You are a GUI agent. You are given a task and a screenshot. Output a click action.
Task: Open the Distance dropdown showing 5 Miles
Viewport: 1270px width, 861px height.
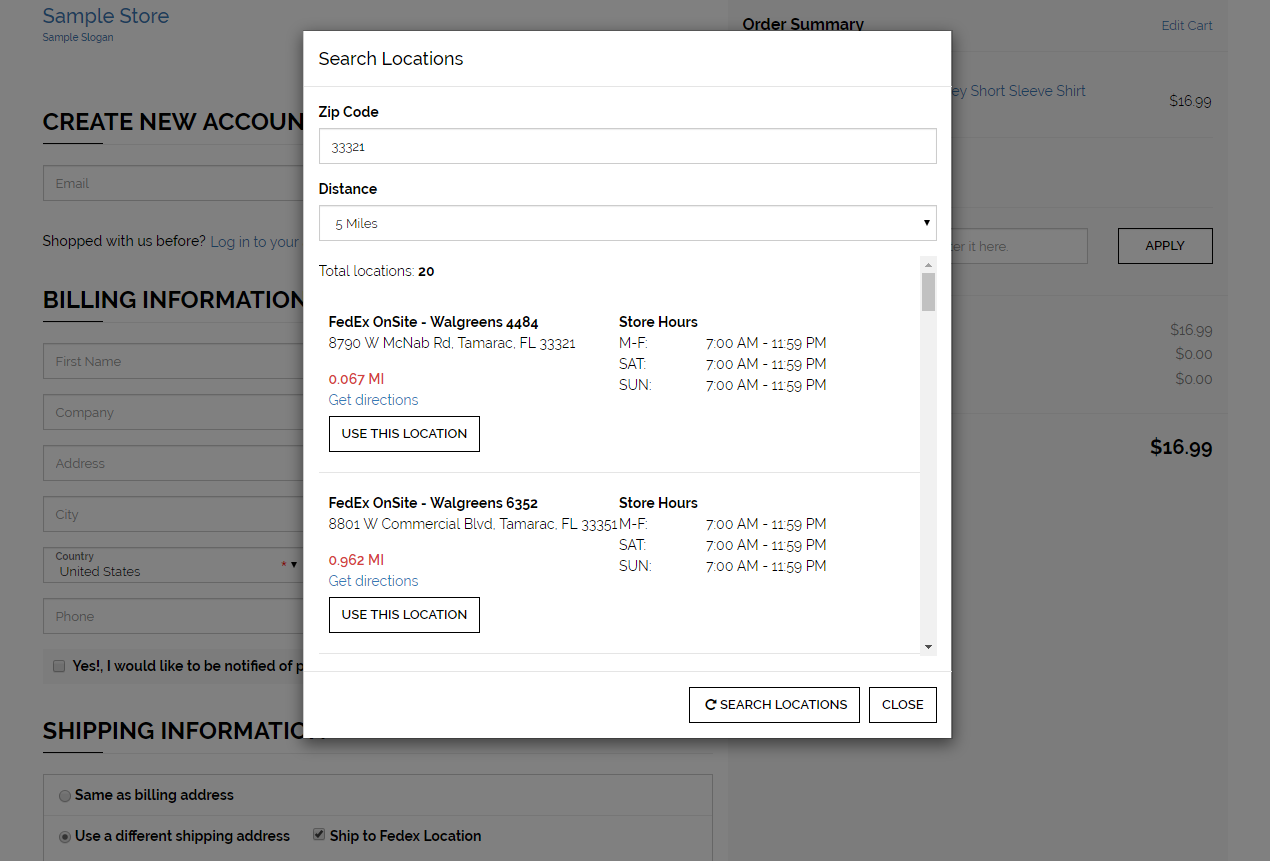pyautogui.click(x=627, y=223)
